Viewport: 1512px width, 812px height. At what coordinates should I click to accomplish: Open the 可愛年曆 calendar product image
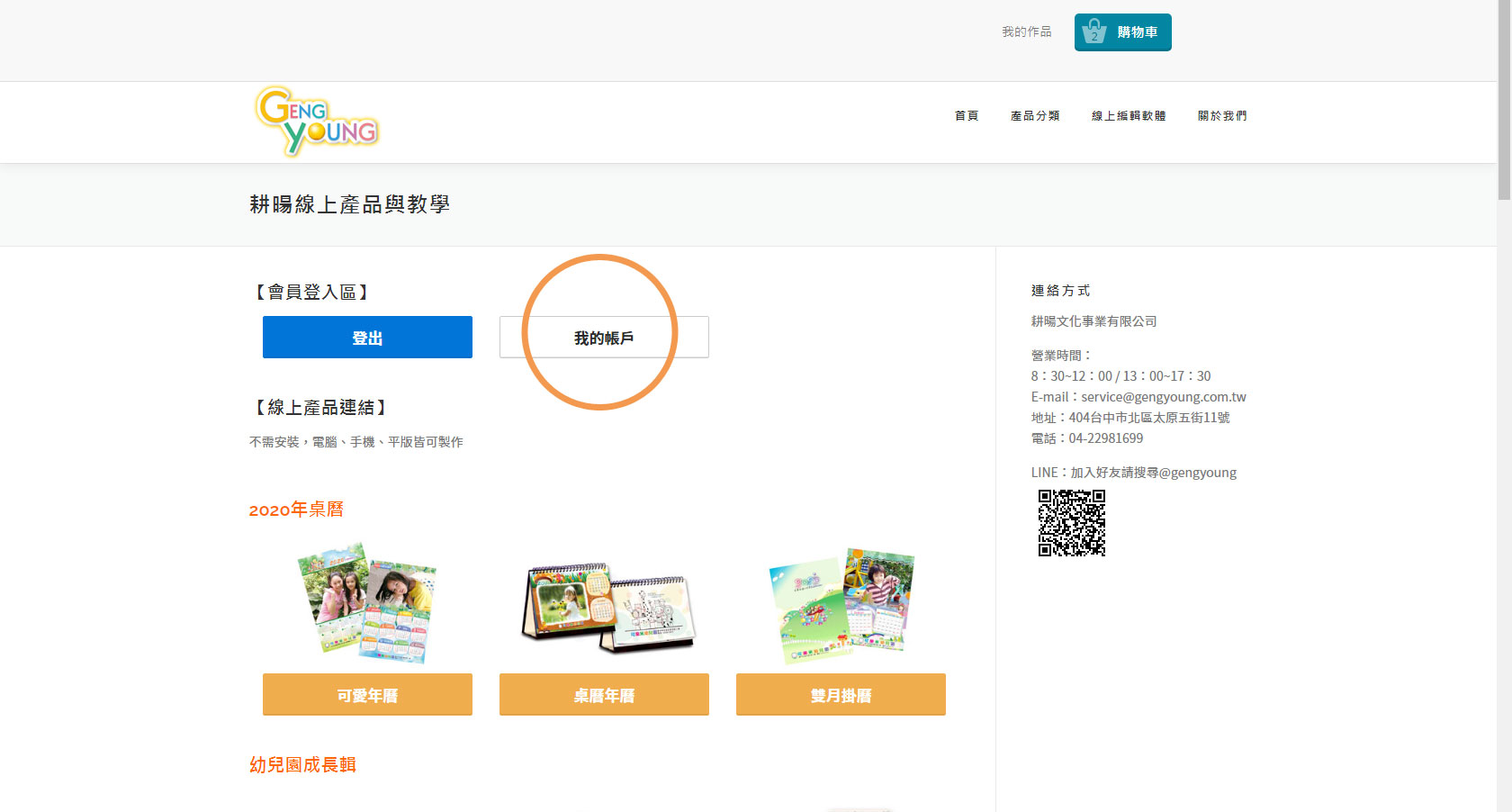pos(367,602)
